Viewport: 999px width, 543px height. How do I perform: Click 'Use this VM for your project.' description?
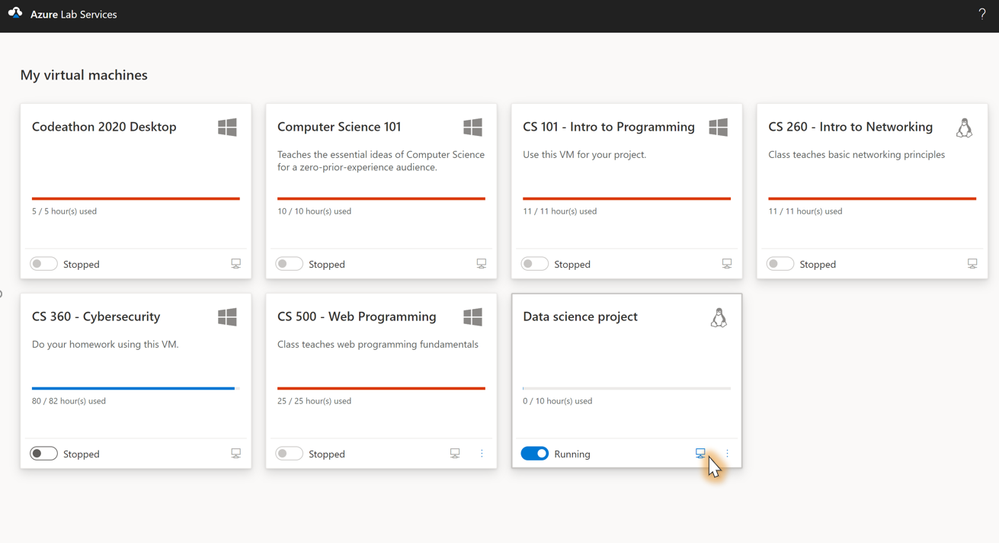click(584, 154)
